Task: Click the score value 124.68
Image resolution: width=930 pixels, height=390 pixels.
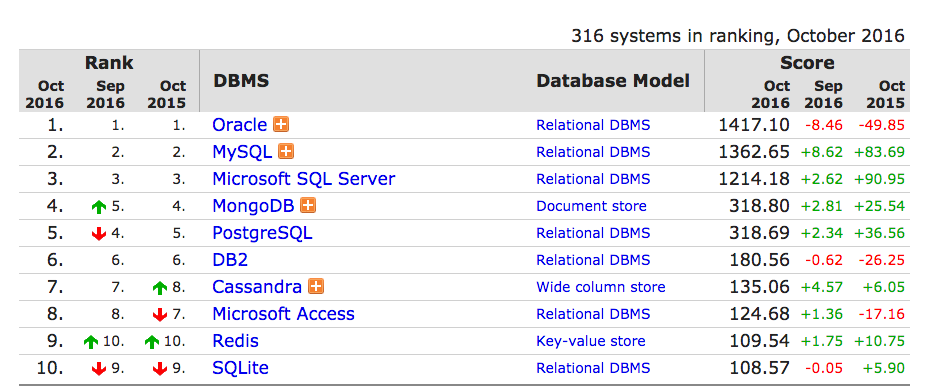Action: (x=759, y=314)
